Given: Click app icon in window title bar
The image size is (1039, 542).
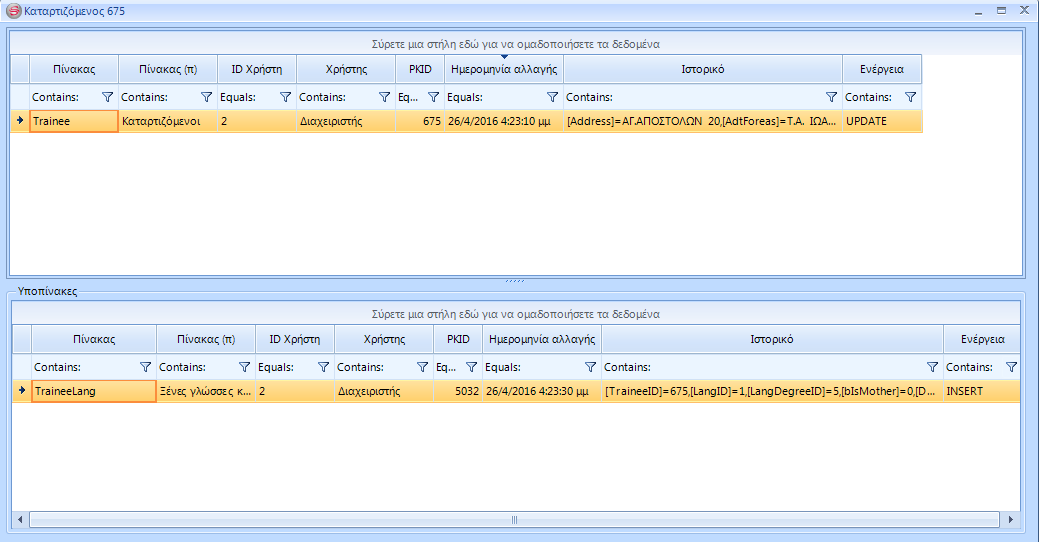Looking at the screenshot, I should click(14, 10).
